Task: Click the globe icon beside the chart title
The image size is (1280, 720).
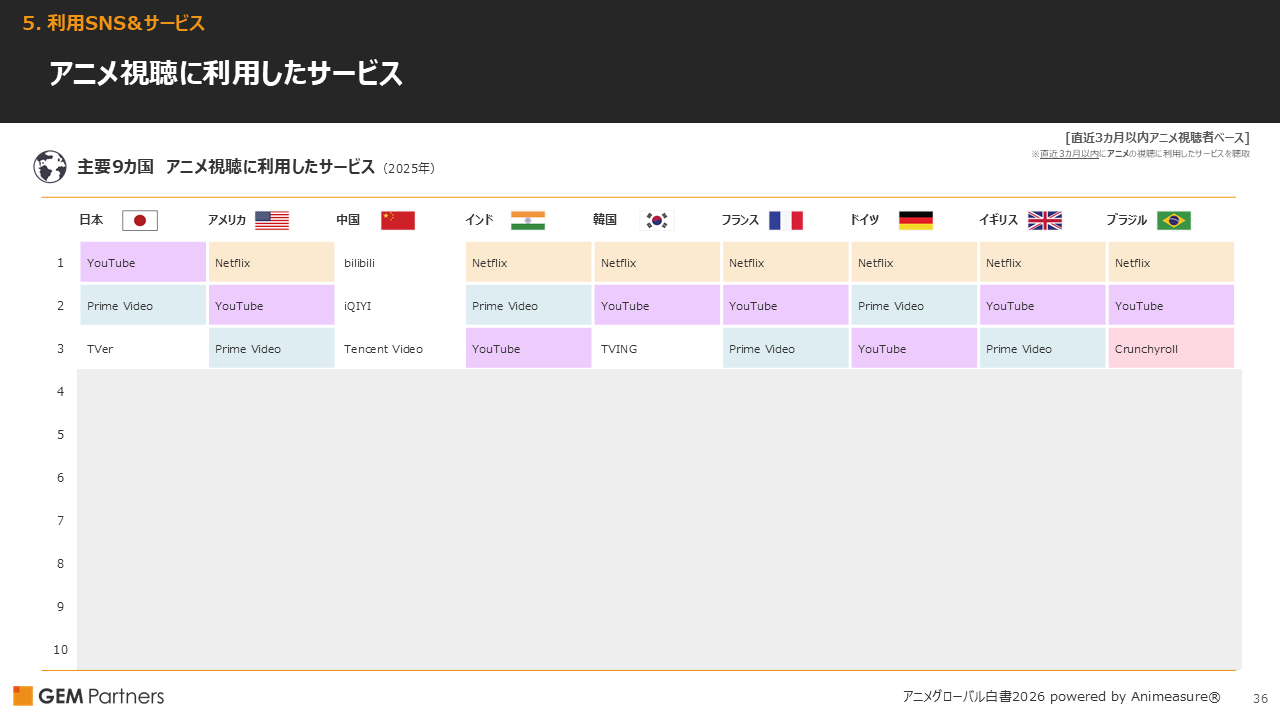Action: click(47, 166)
